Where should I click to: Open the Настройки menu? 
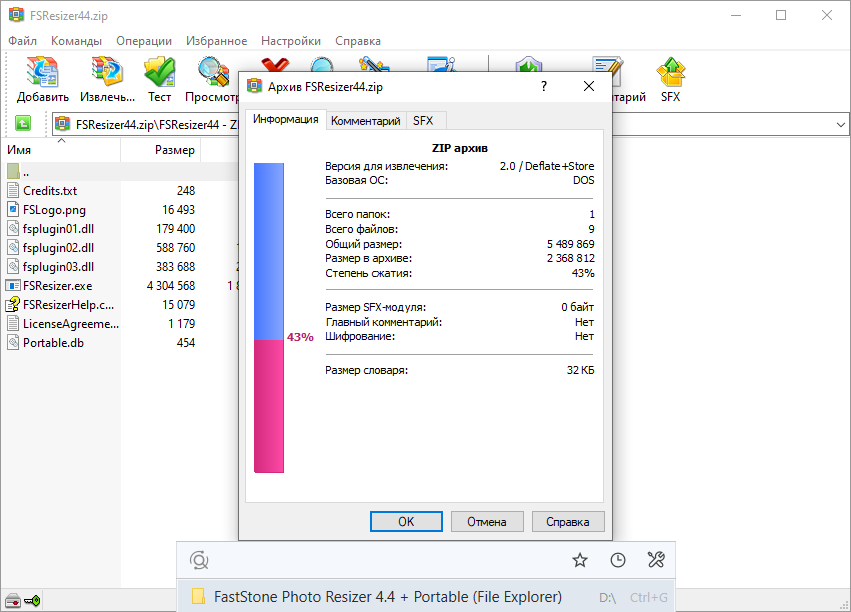click(291, 41)
